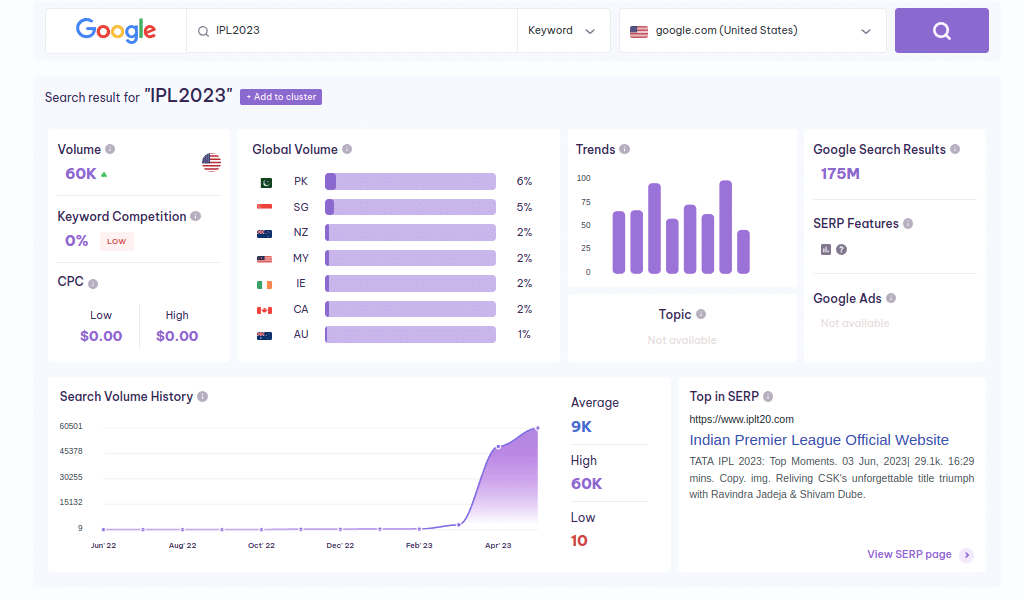Click the SG 5% volume bar
The image size is (1024, 600).
coord(410,207)
